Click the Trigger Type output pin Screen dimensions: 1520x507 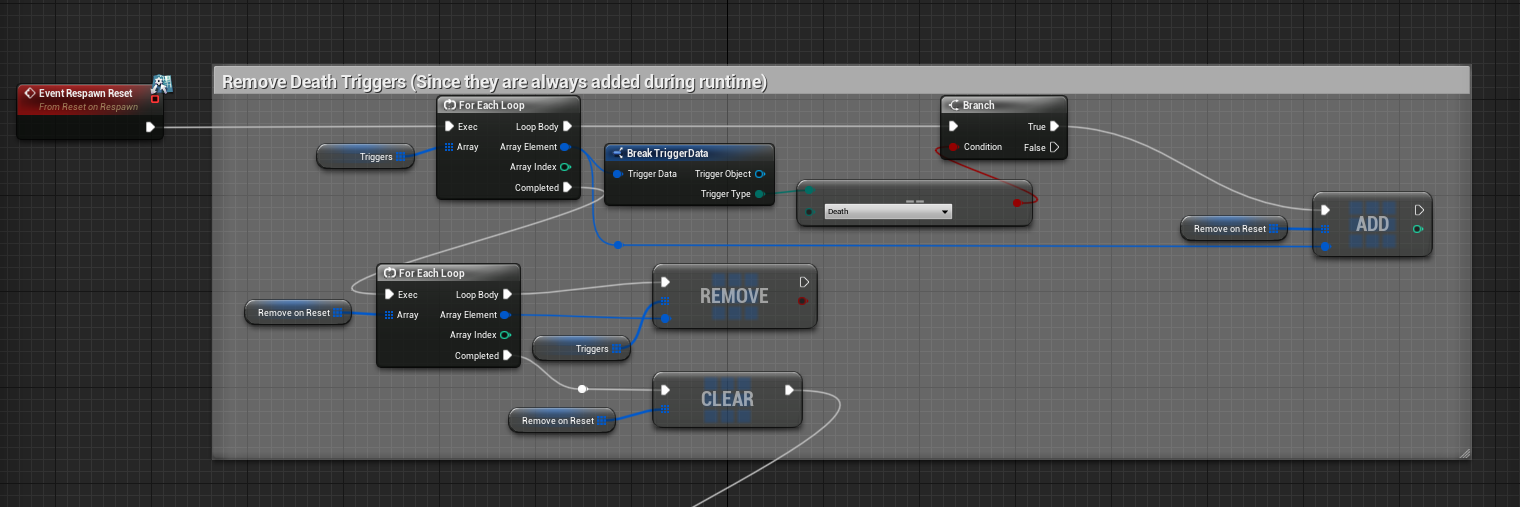[x=760, y=194]
